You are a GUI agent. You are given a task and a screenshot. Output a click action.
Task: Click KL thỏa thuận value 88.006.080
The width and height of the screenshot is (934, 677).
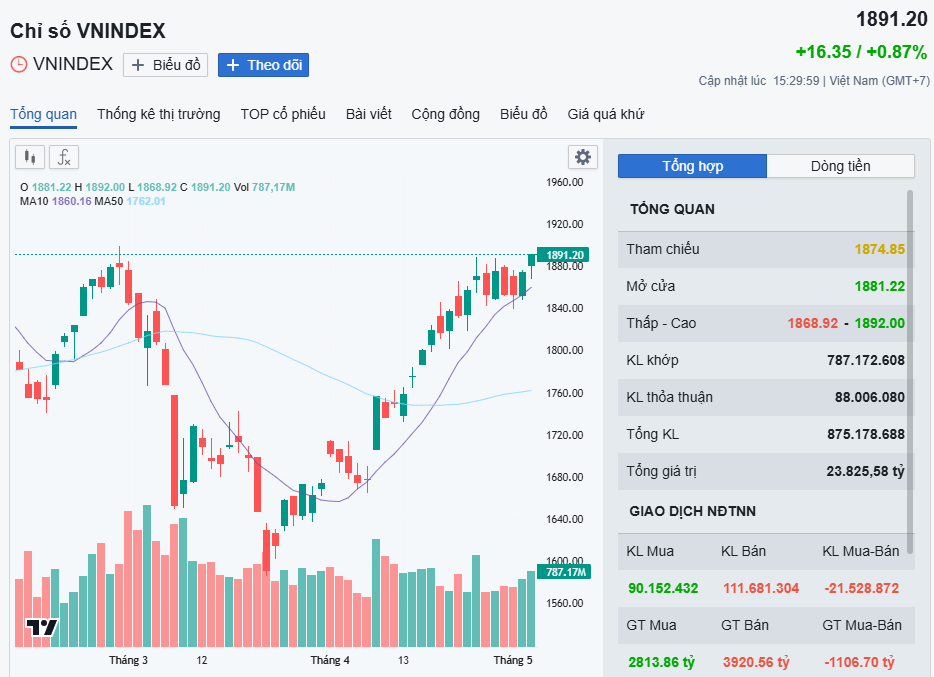click(x=870, y=397)
